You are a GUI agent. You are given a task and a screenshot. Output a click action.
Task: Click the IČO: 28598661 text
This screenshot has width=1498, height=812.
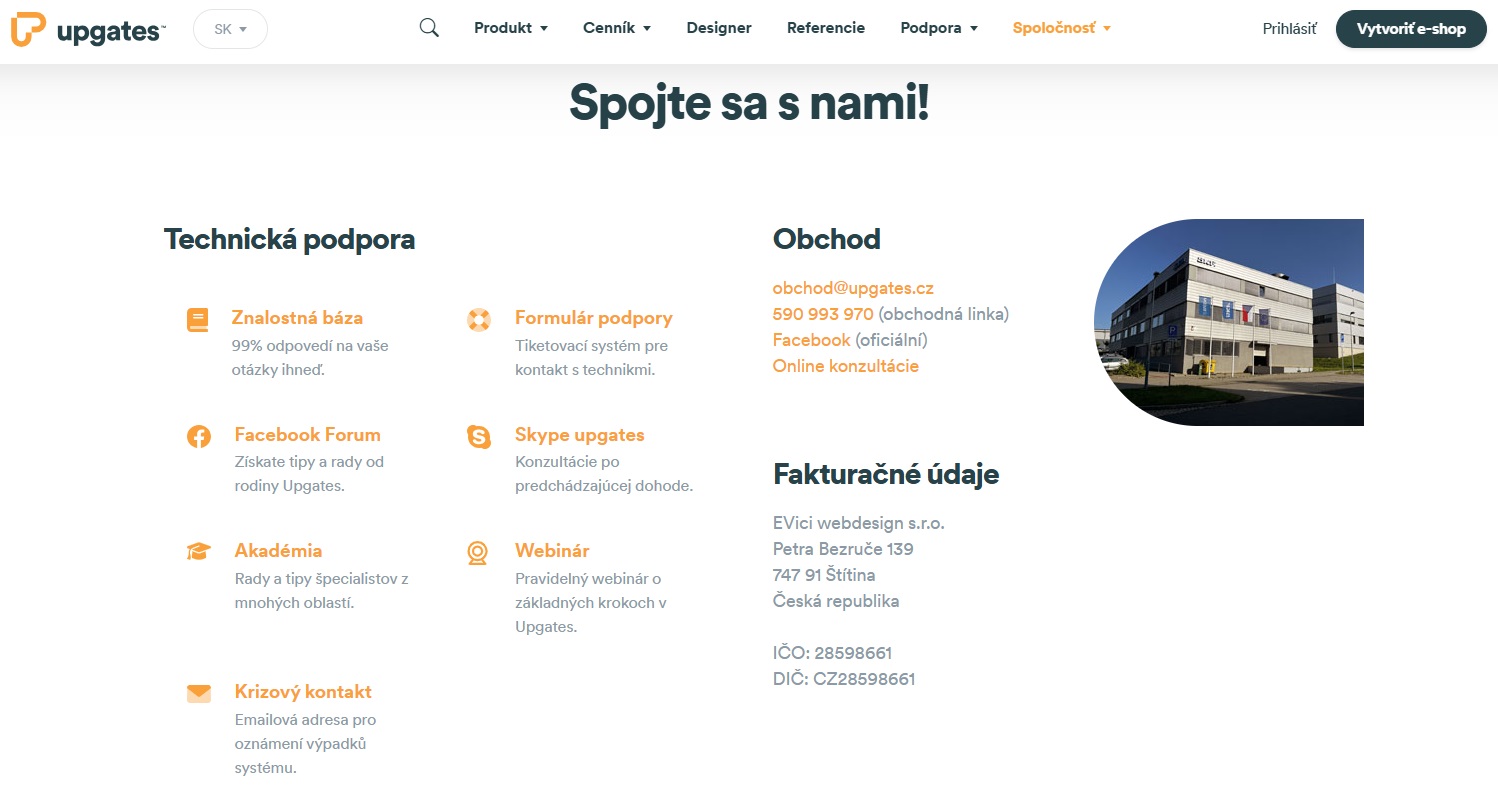pyautogui.click(x=832, y=653)
